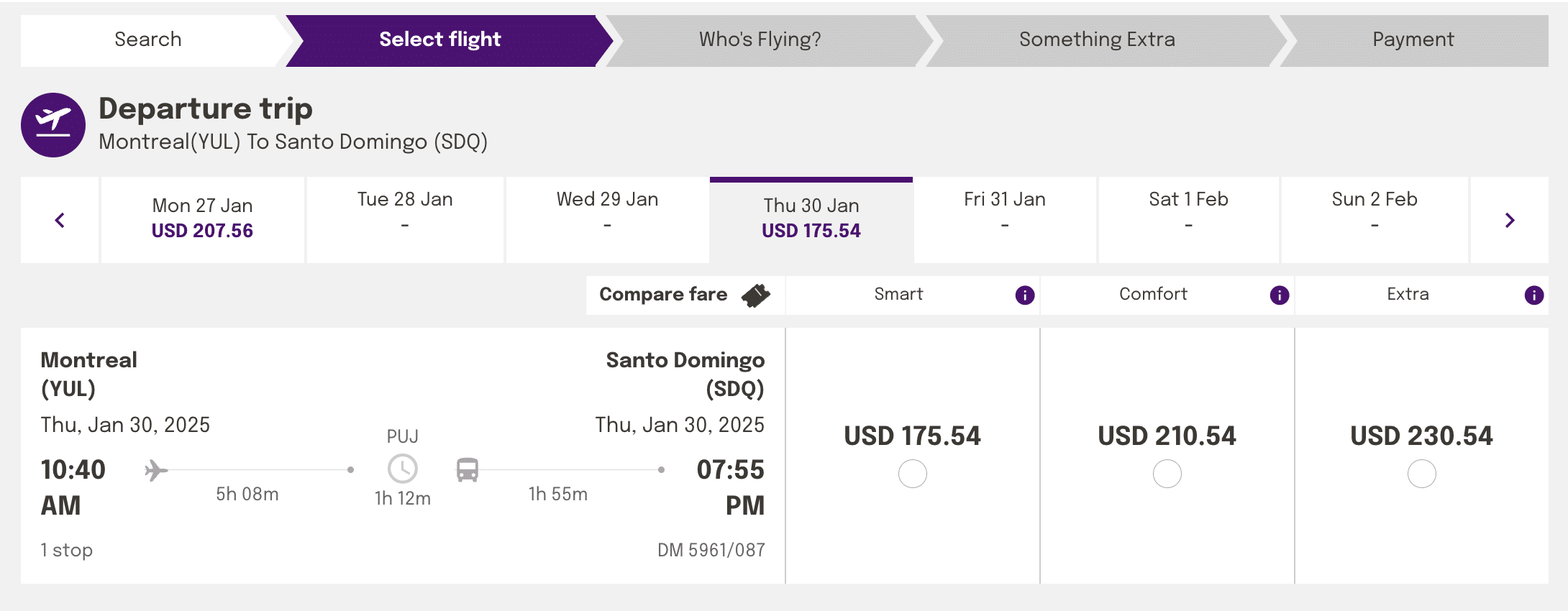Open the Who's Flying? step
1568x611 pixels.
(x=760, y=40)
